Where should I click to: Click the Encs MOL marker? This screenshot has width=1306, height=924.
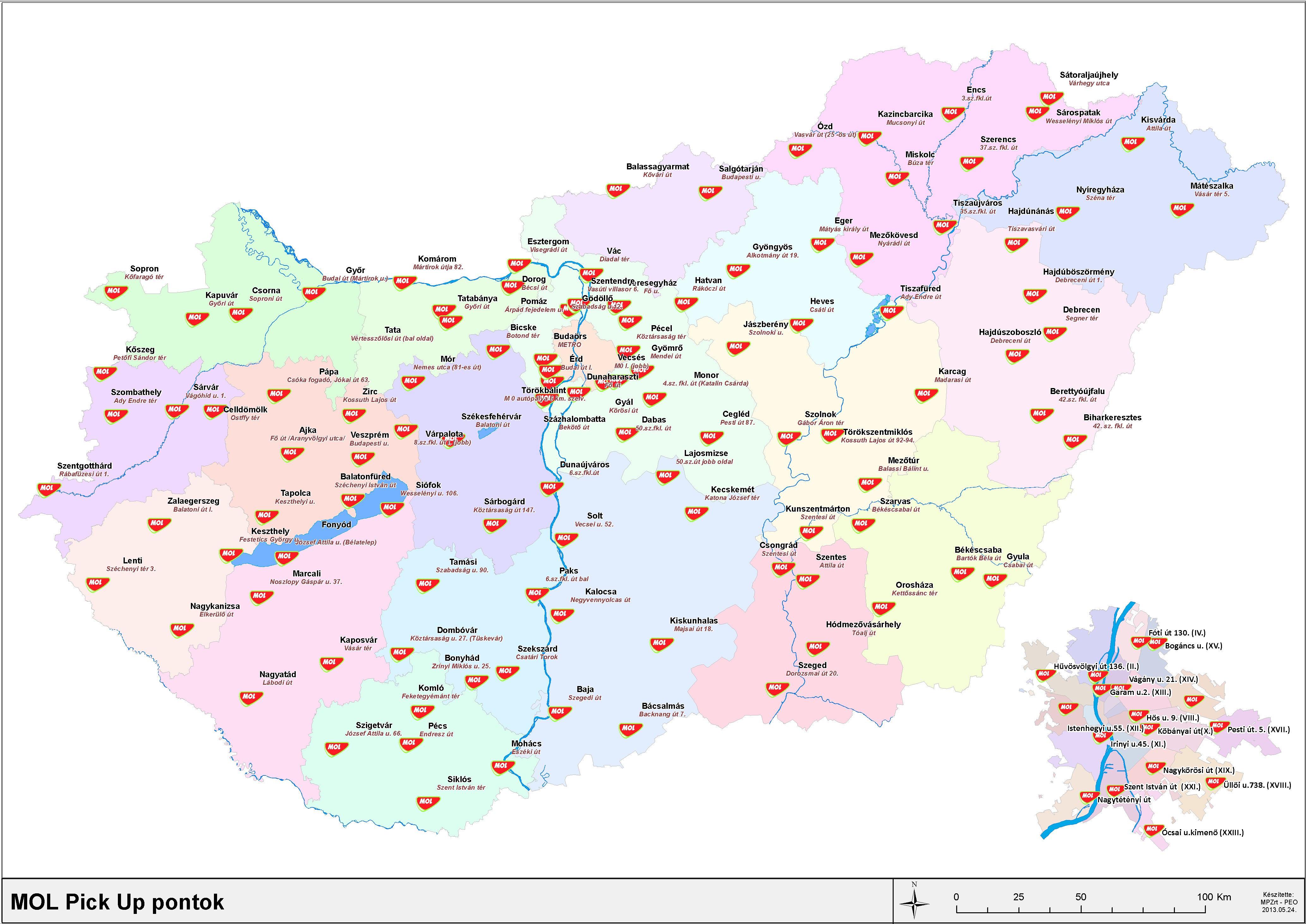coord(953,114)
